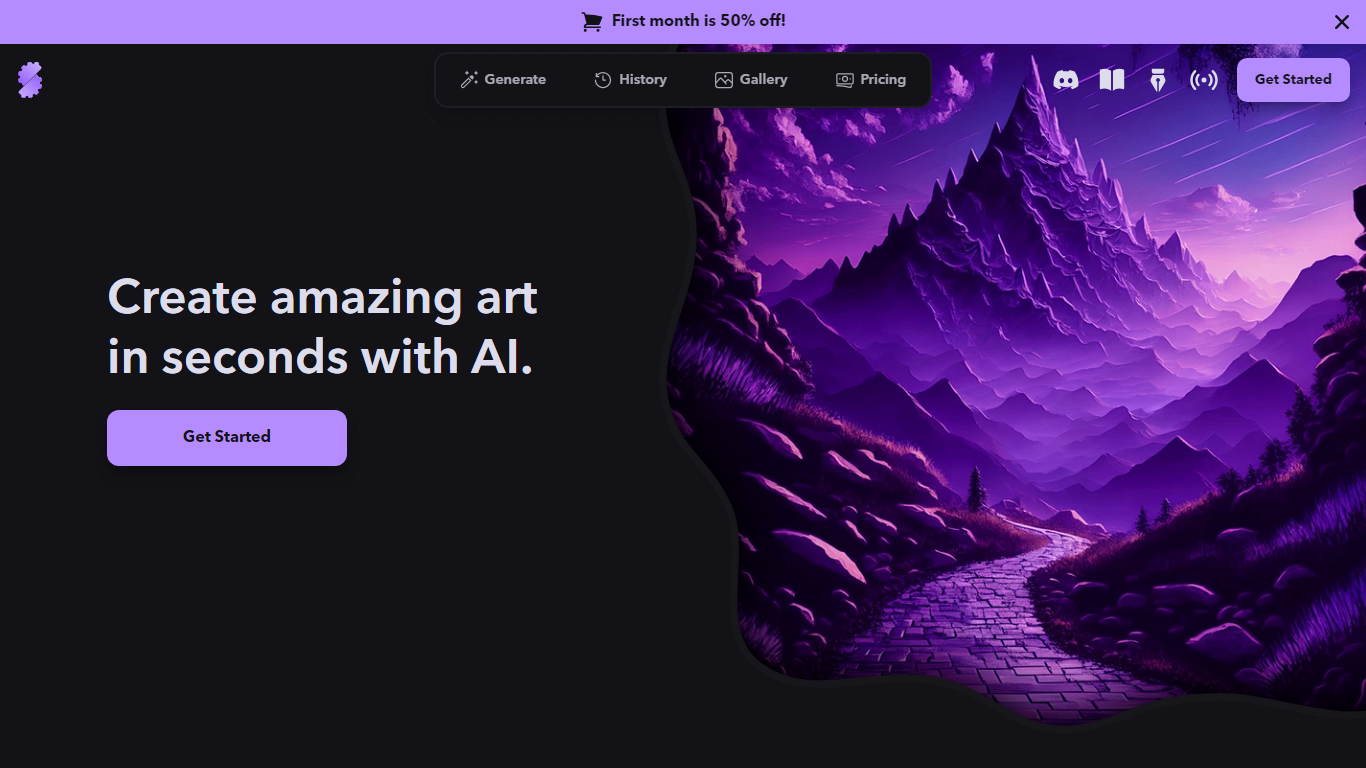The width and height of the screenshot is (1366, 768).
Task: Click the money icon beside Pricing
Action: click(x=845, y=80)
